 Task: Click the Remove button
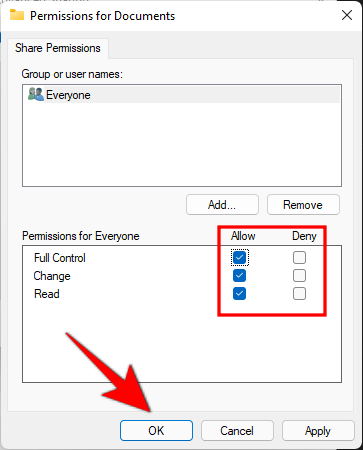[303, 204]
